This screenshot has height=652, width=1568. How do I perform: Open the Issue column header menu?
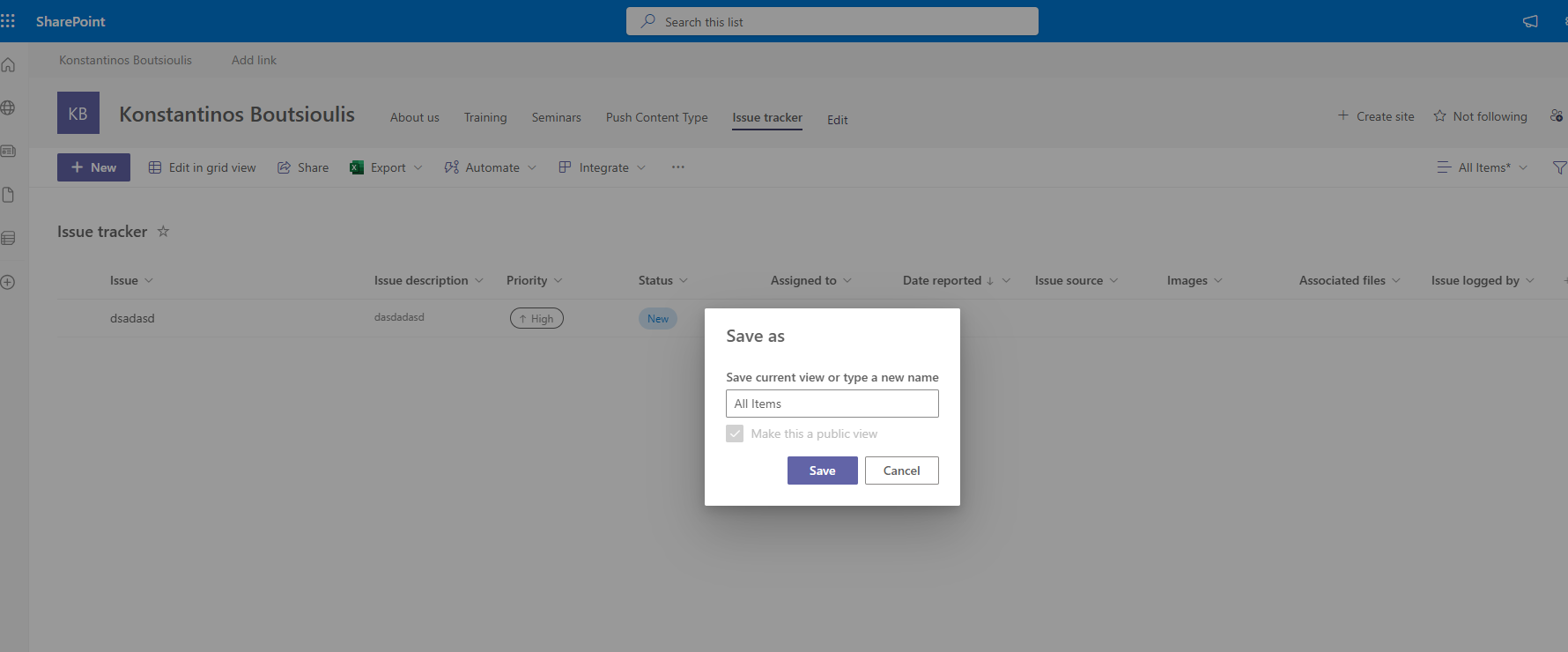[131, 280]
